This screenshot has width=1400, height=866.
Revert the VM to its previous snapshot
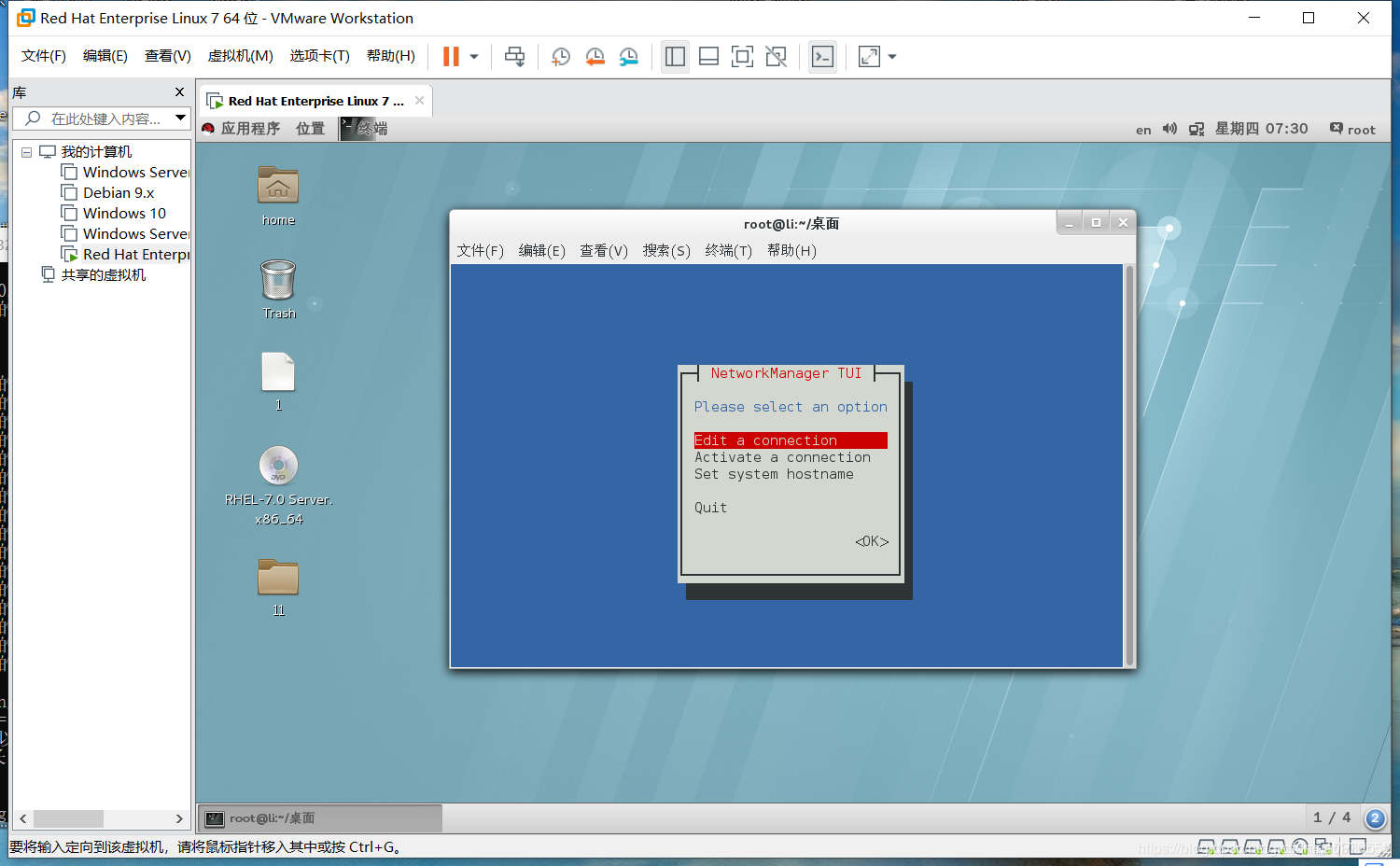click(595, 57)
